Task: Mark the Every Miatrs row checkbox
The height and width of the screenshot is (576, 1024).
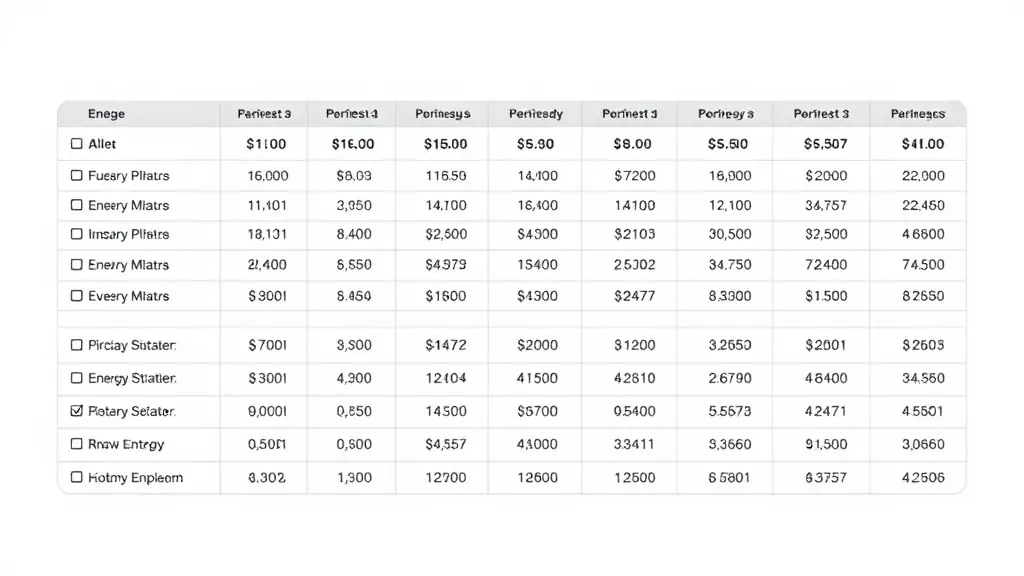Action: point(76,296)
